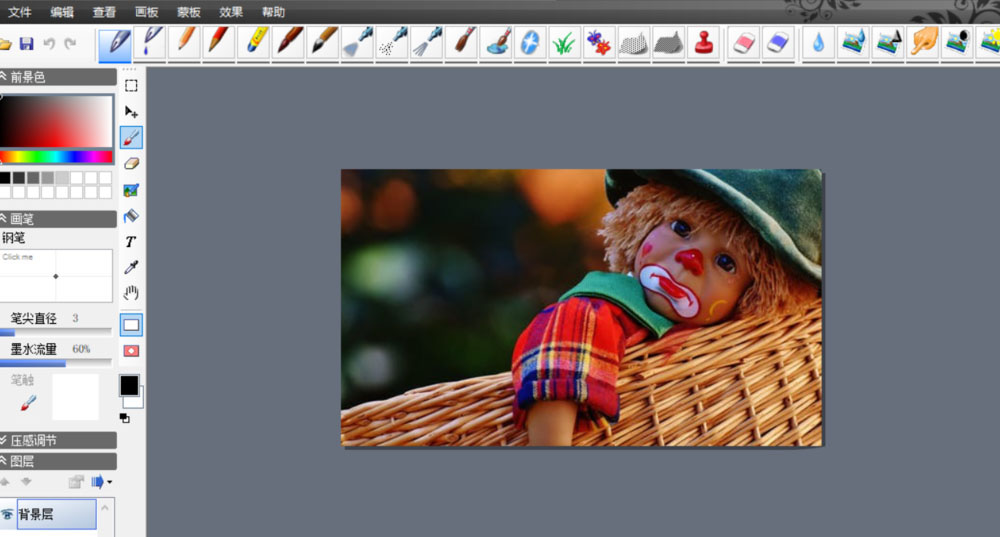Open the 画板 menu
Viewport: 1000px width, 537px height.
click(147, 12)
